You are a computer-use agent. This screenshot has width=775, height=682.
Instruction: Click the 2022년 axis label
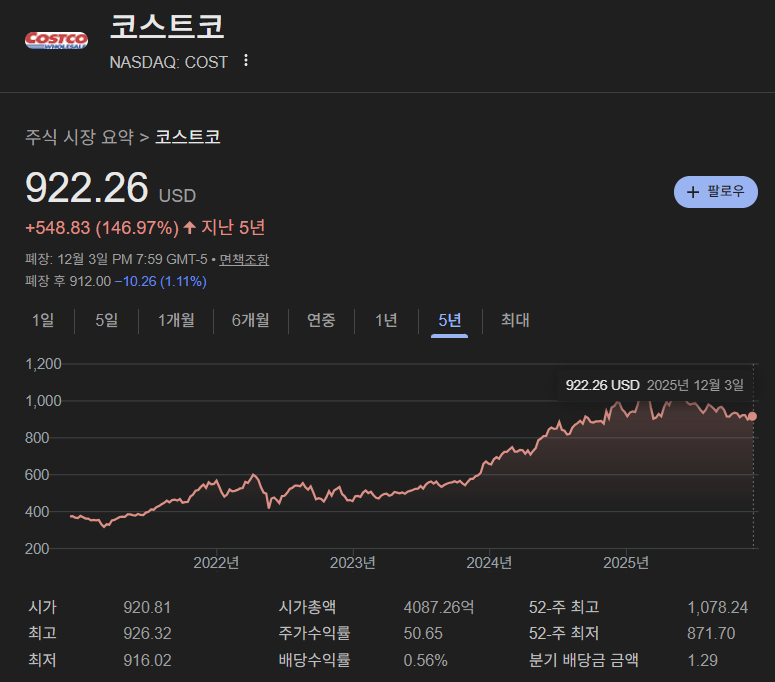(216, 562)
